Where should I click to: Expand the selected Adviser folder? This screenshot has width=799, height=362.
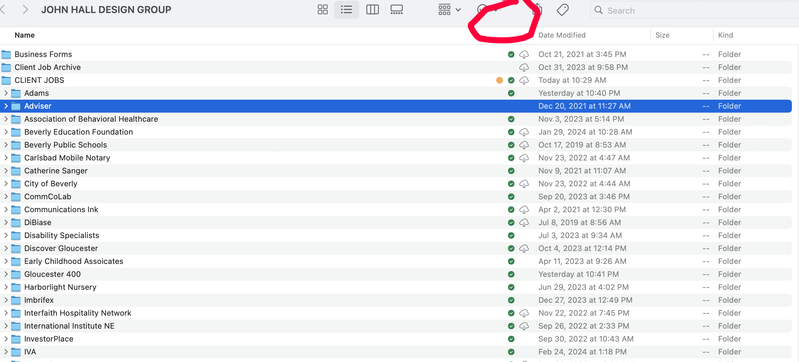(x=6, y=106)
